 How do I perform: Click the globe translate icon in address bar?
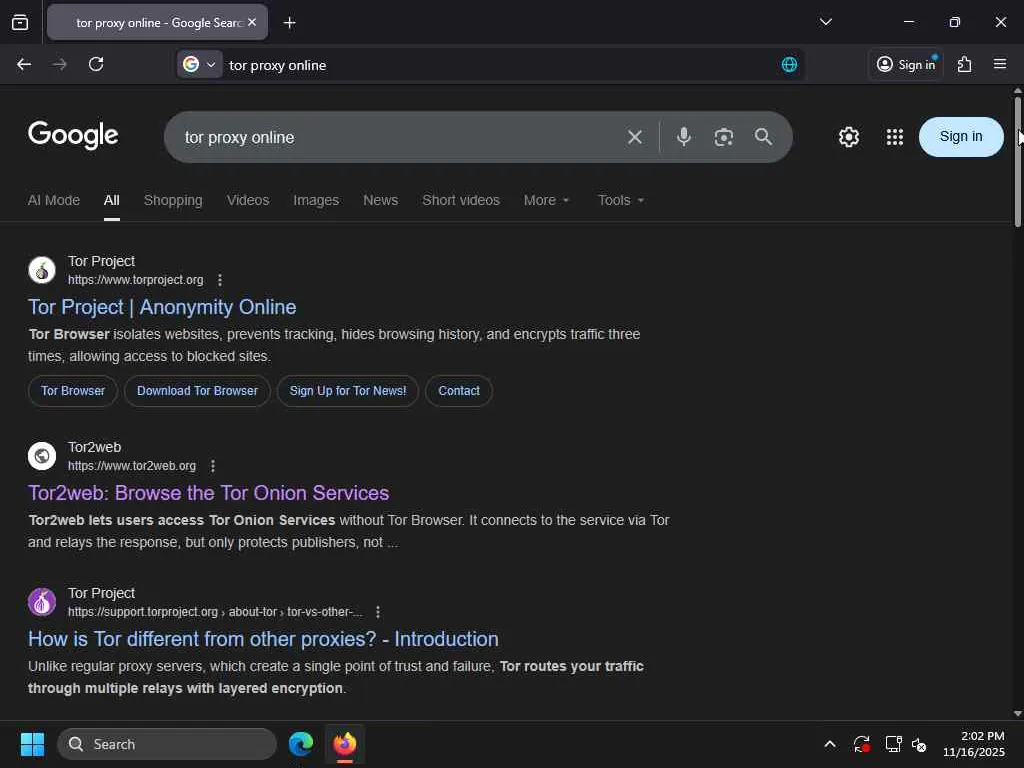[789, 64]
